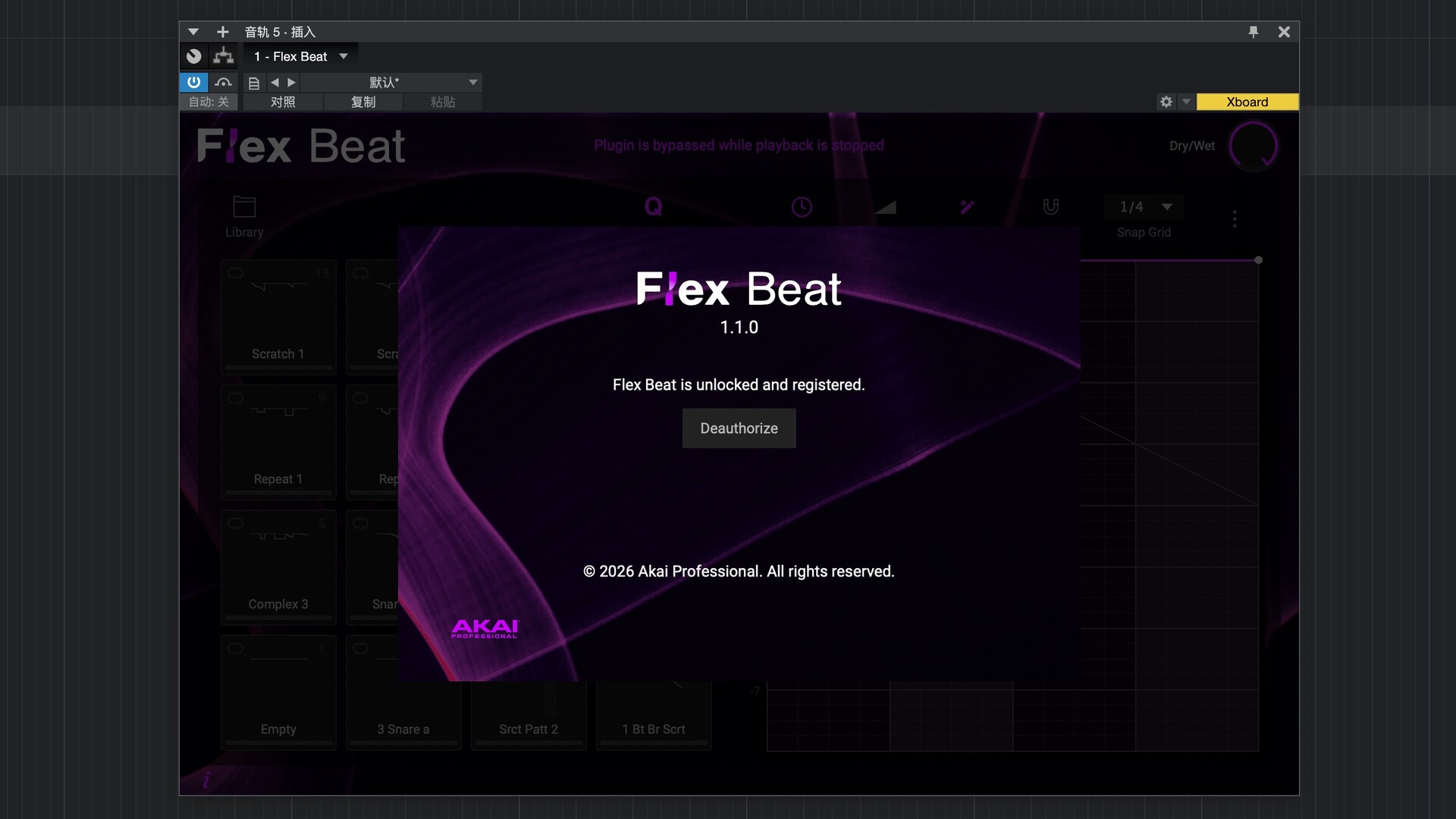1456x819 pixels.
Task: Click the round knob view icon
Action: [x=194, y=56]
